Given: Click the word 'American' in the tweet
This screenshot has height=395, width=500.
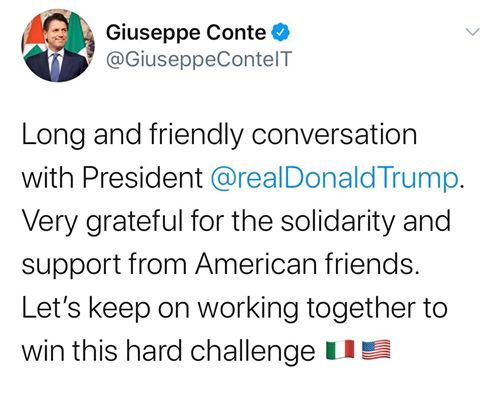Looking at the screenshot, I should click(x=256, y=264).
